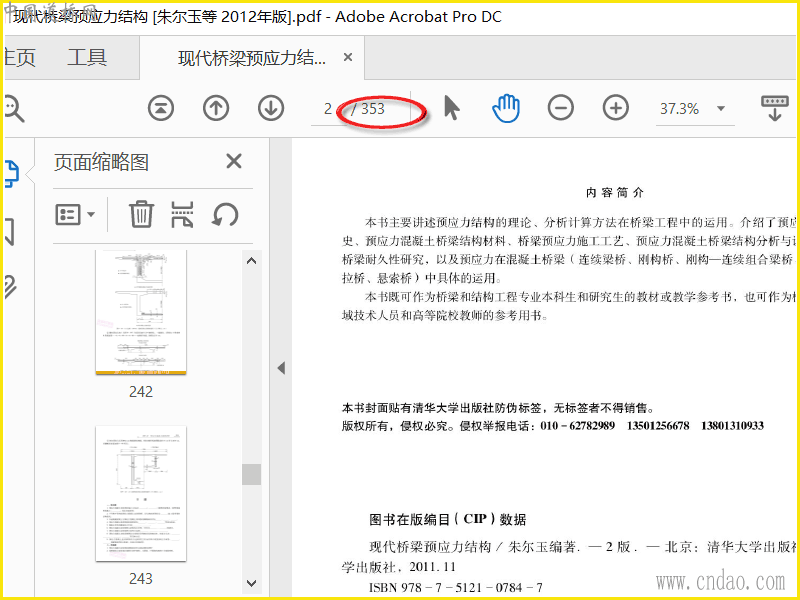Collapse the navigation pane with left triangle
The width and height of the screenshot is (800, 600).
coord(281,368)
